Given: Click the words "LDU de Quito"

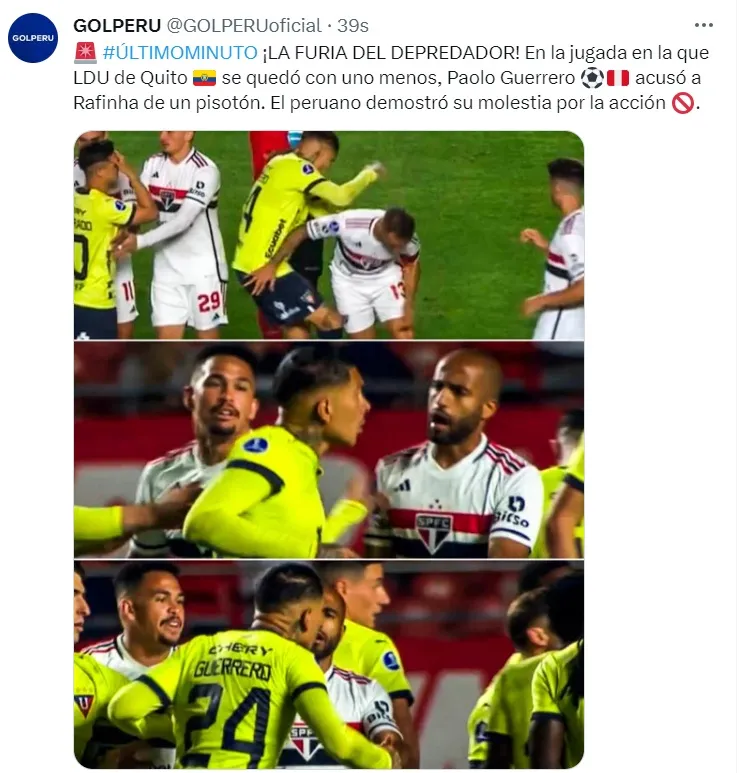Looking at the screenshot, I should pyautogui.click(x=131, y=78).
